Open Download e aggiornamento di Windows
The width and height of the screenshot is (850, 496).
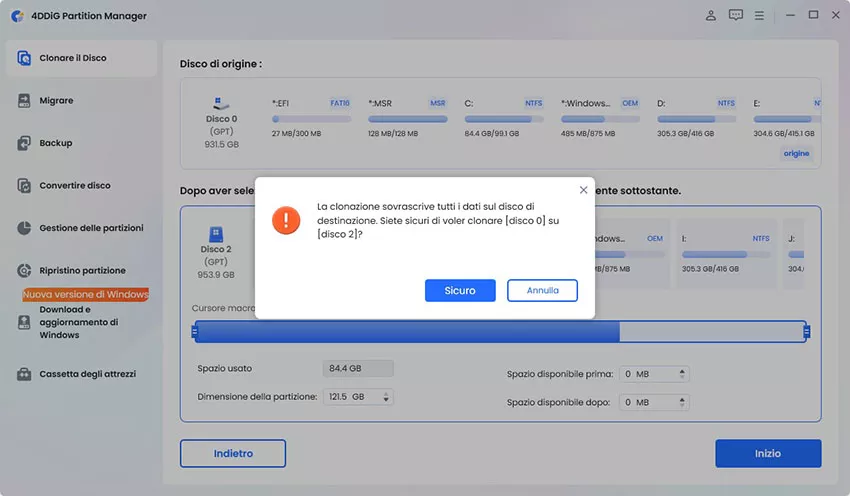(81, 322)
